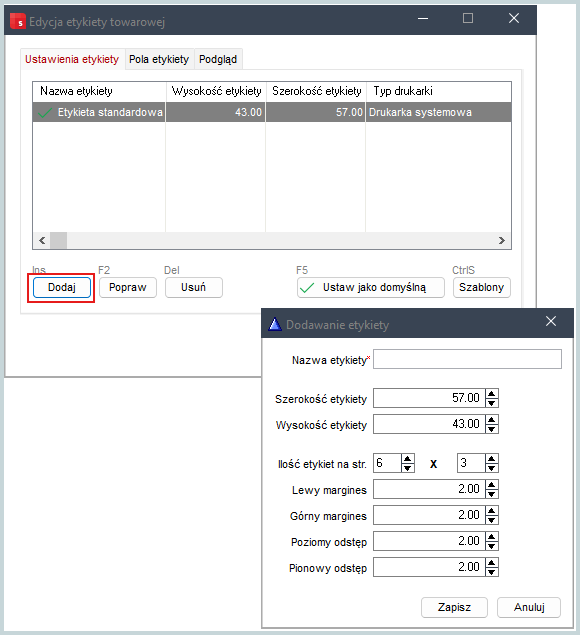The image size is (580, 635).
Task: Increase Szerokość etykiety with the up arrow
Action: click(492, 394)
